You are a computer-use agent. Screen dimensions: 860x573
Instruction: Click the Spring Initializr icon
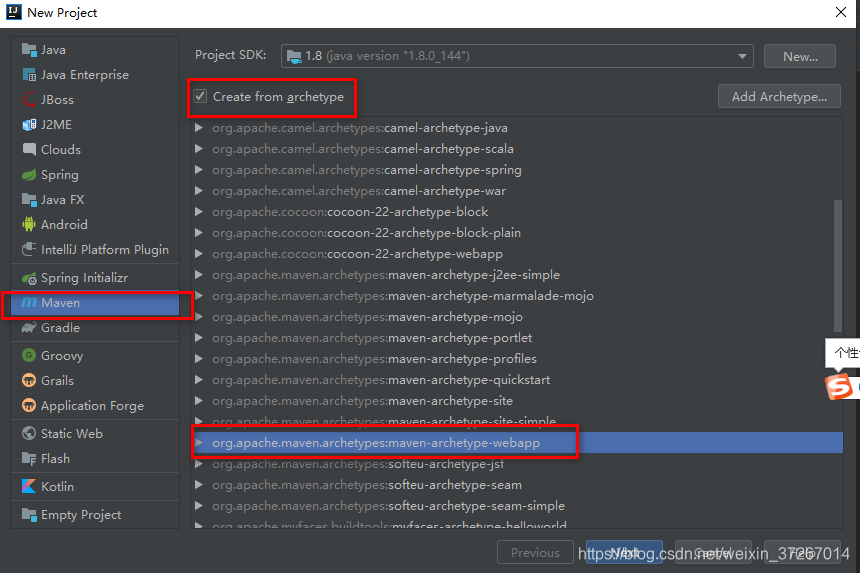(29, 279)
